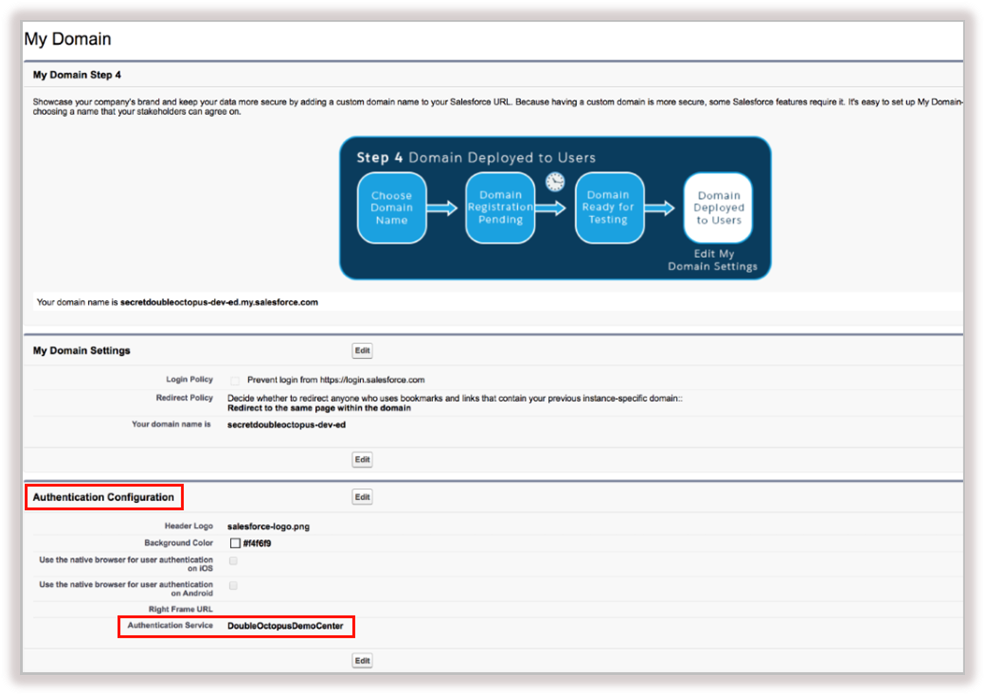Click the Right Frame URL label
This screenshot has width=986, height=695.
180,609
